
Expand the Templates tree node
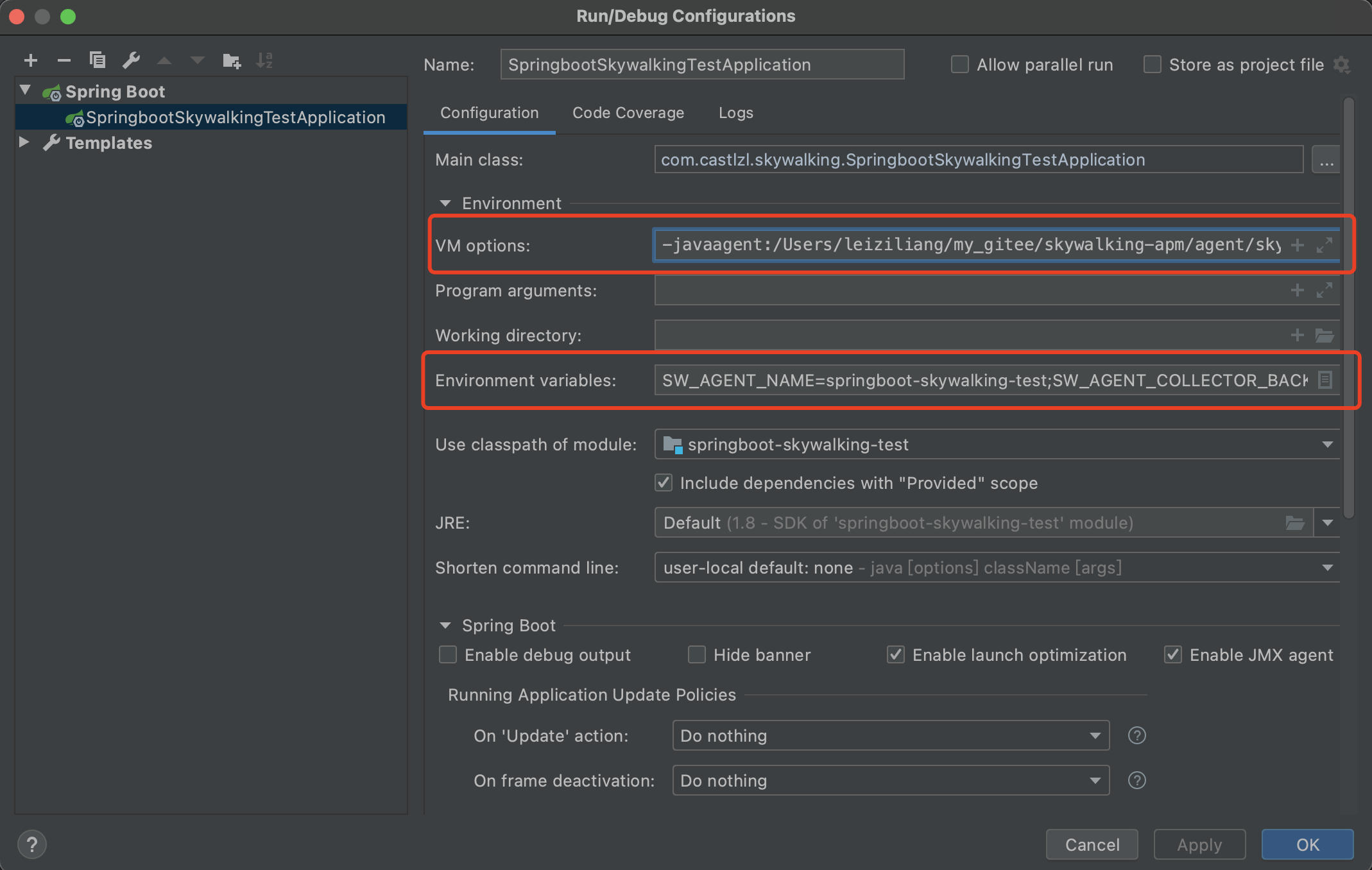[x=25, y=142]
